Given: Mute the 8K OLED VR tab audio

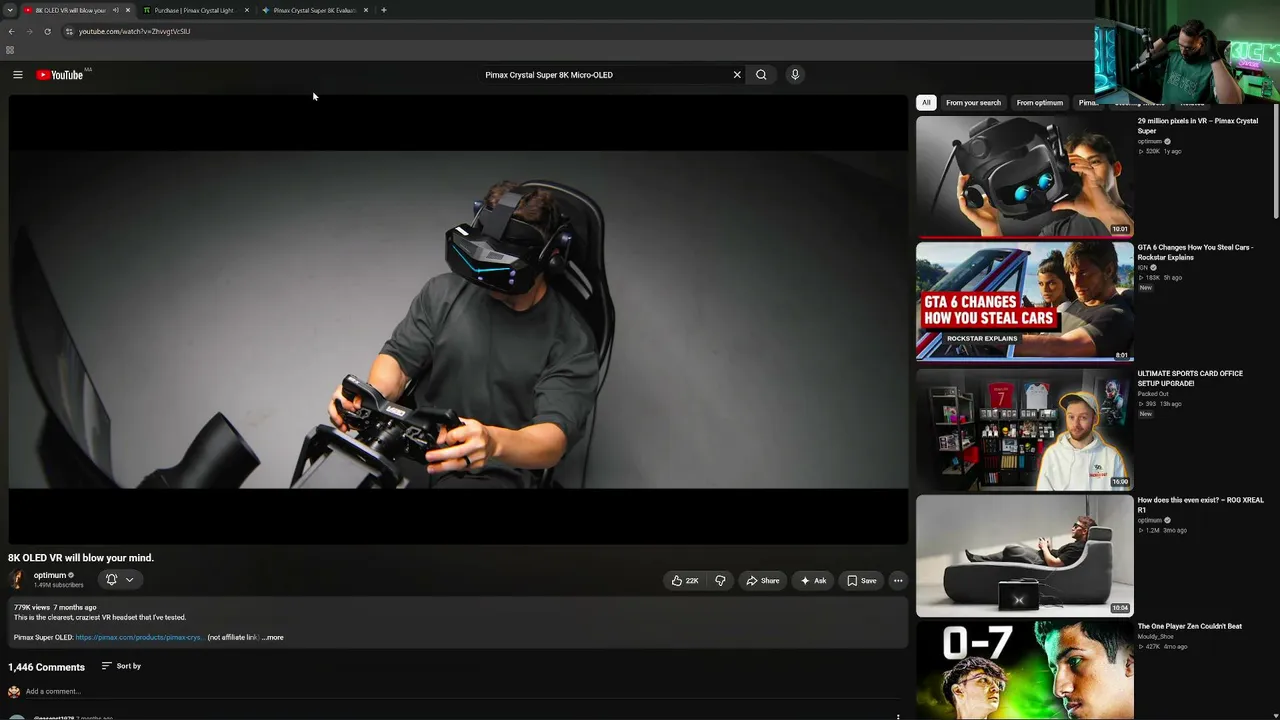Looking at the screenshot, I should (115, 10).
